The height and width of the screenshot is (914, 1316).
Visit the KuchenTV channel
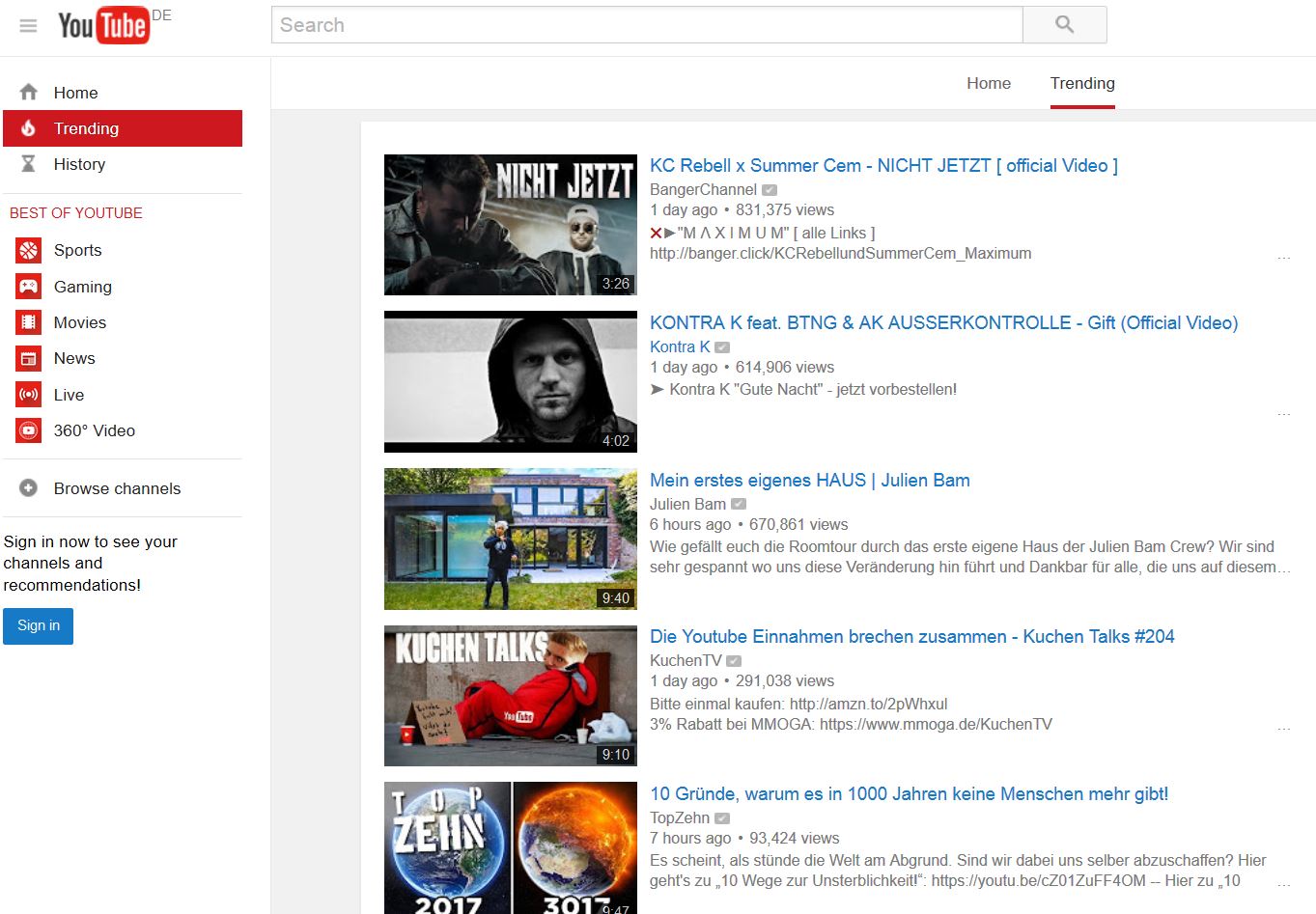686,661
